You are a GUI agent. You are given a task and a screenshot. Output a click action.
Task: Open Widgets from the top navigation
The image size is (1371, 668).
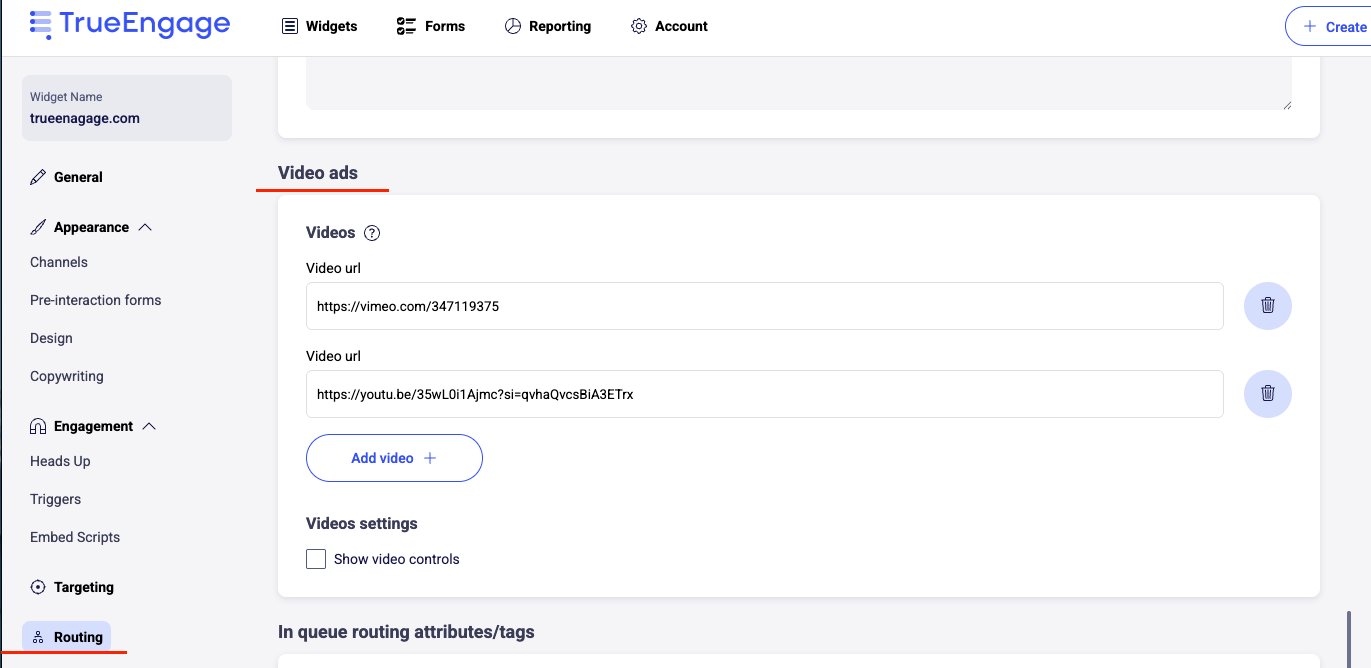tap(319, 26)
